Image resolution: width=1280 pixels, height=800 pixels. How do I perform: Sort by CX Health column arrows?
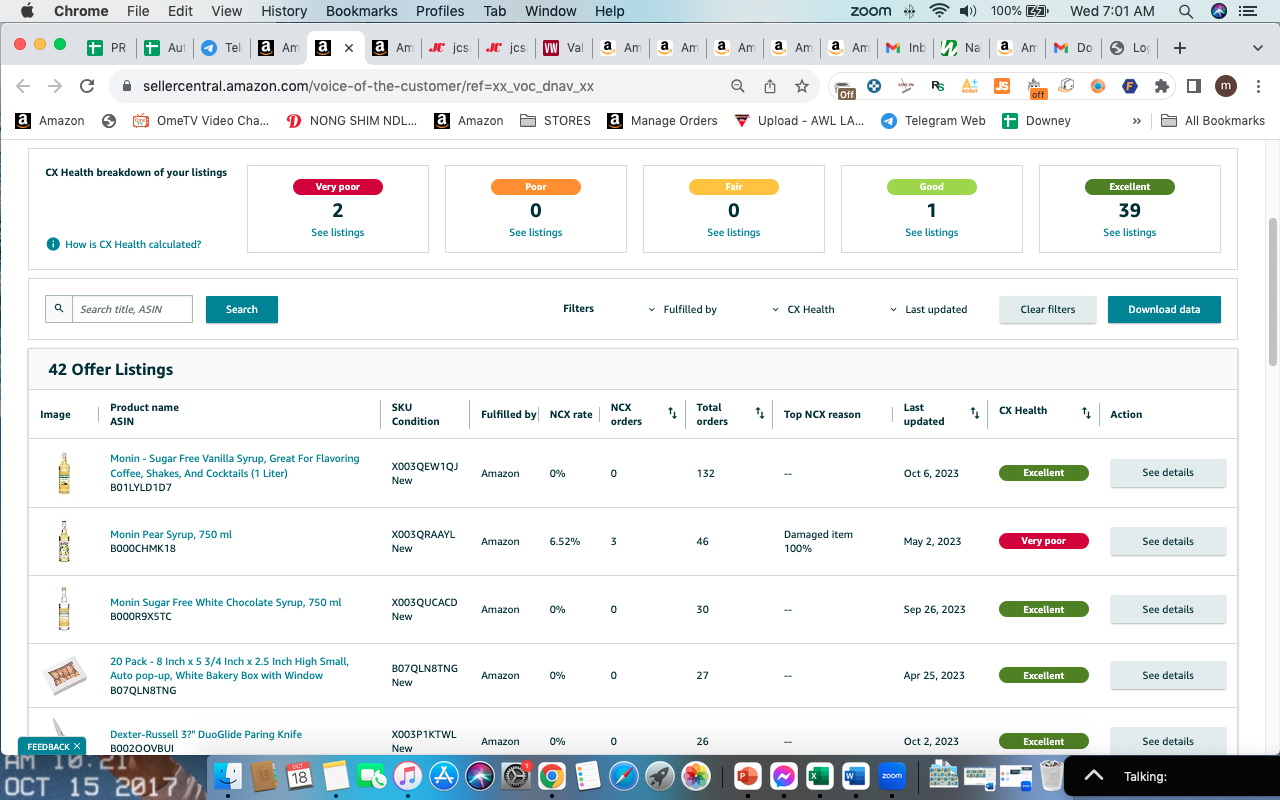click(x=1086, y=412)
